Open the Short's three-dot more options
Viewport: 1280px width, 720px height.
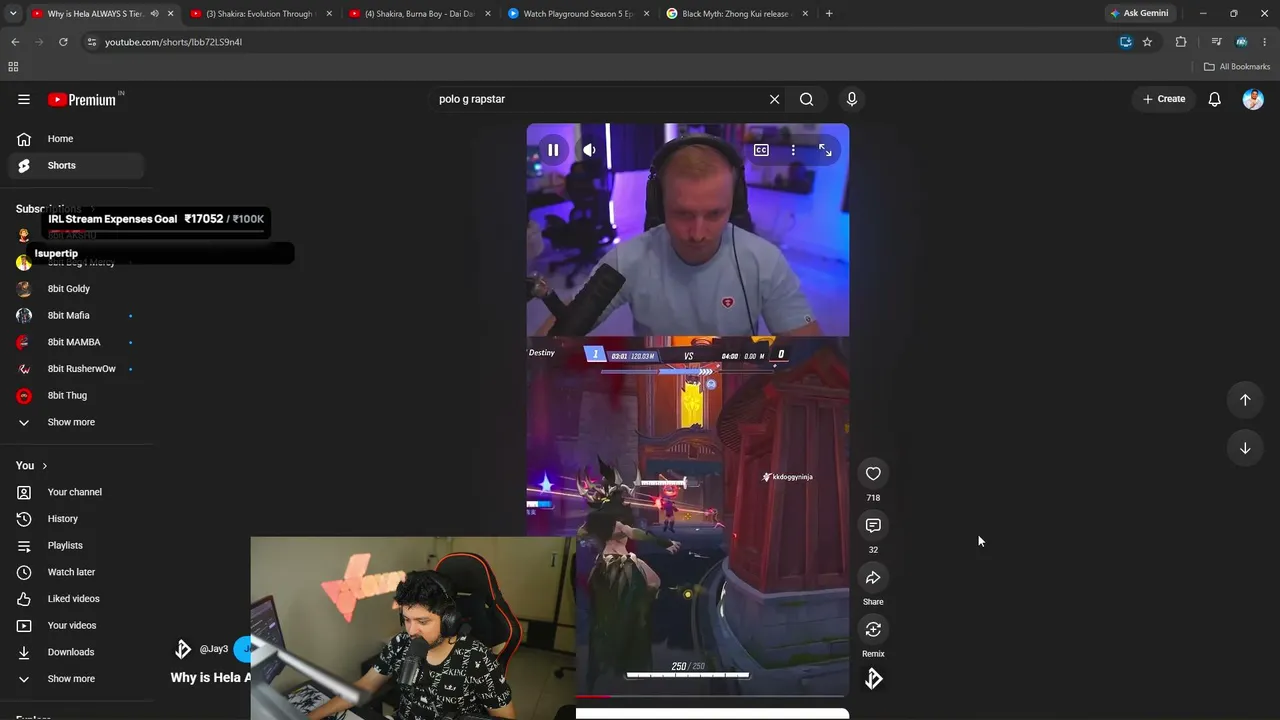coord(793,150)
